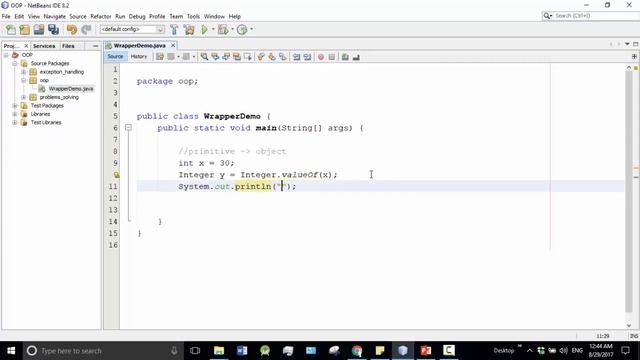Expand the Test Packages node
640x360 pixels.
point(15,106)
